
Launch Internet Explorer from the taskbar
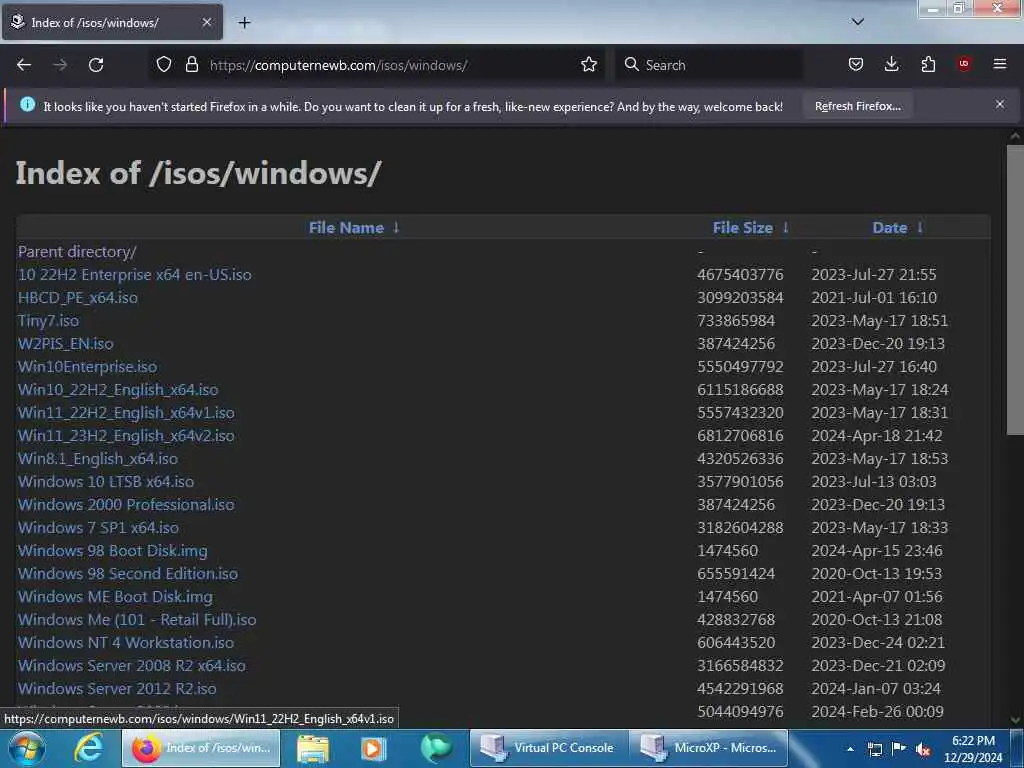point(88,748)
